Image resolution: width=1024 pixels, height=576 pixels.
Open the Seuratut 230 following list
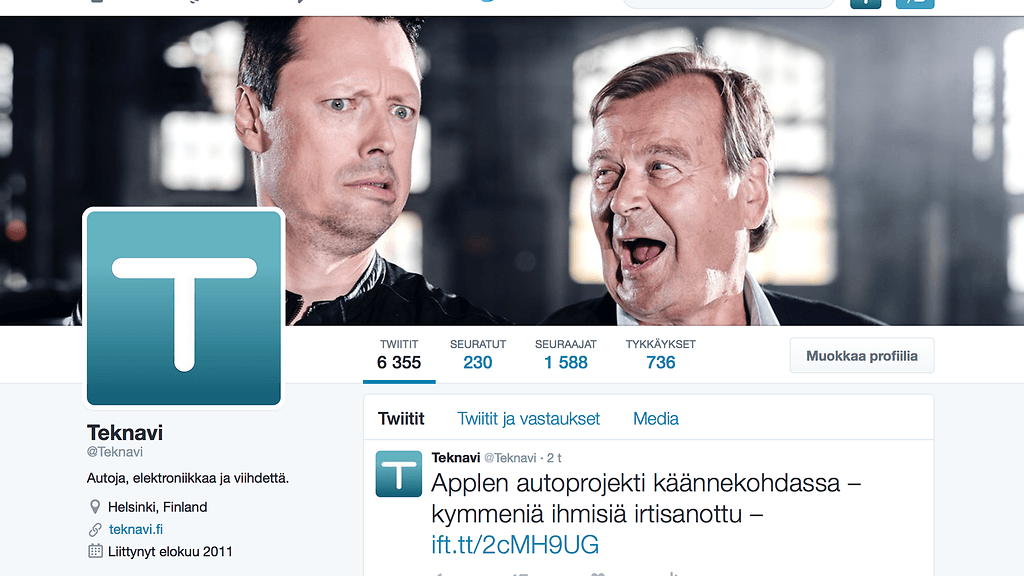click(x=477, y=355)
